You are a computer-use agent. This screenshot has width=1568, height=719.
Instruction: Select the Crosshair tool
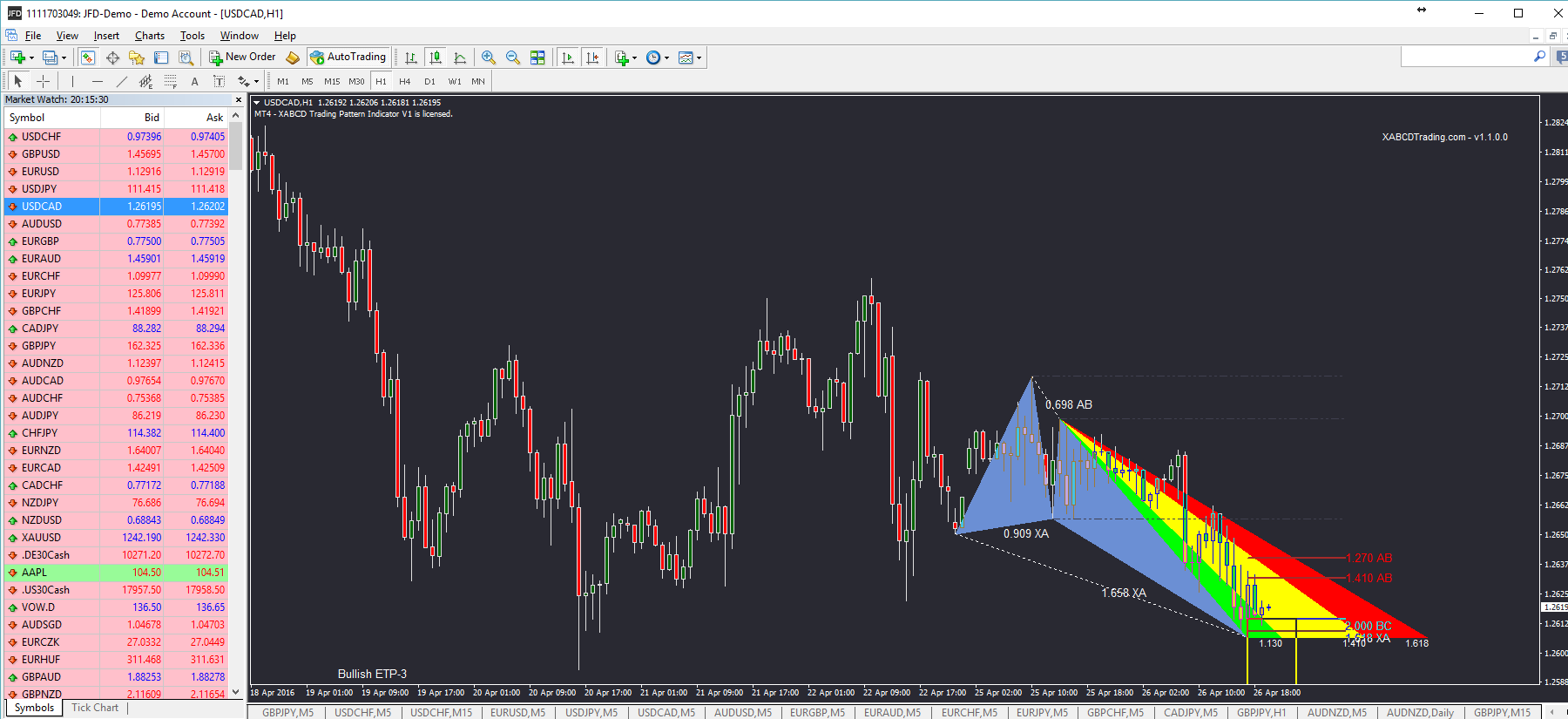[x=43, y=81]
